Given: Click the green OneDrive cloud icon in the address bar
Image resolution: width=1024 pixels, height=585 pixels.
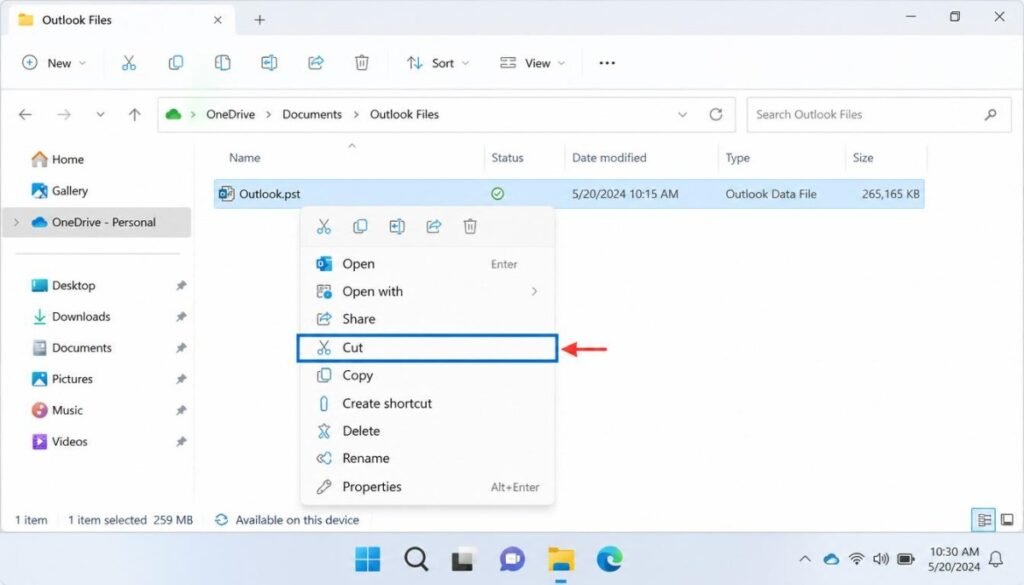Looking at the screenshot, I should (x=173, y=114).
